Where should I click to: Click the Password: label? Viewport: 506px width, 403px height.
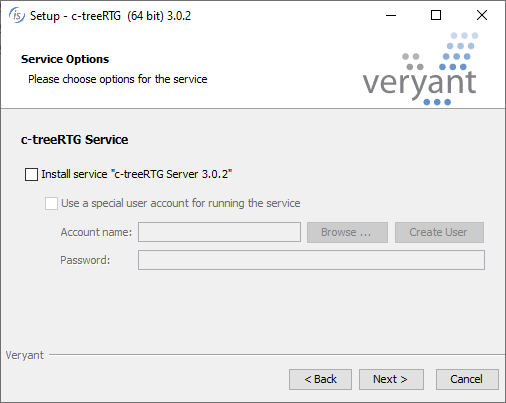pyautogui.click(x=85, y=260)
